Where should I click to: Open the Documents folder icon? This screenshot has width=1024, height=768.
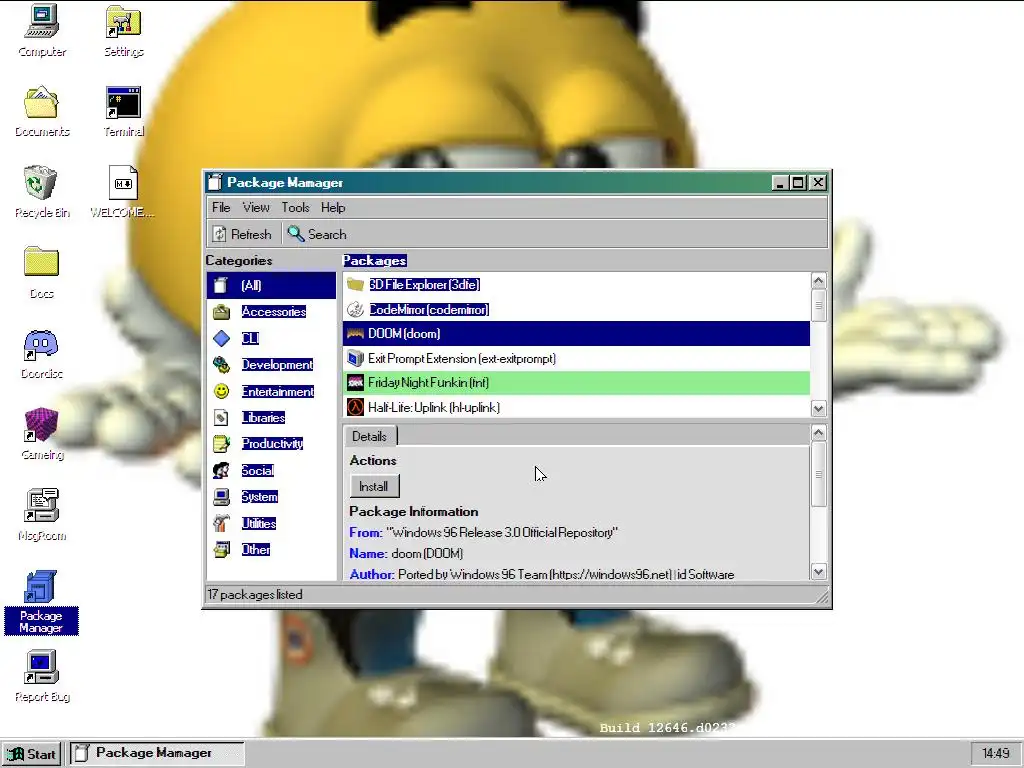tap(42, 111)
